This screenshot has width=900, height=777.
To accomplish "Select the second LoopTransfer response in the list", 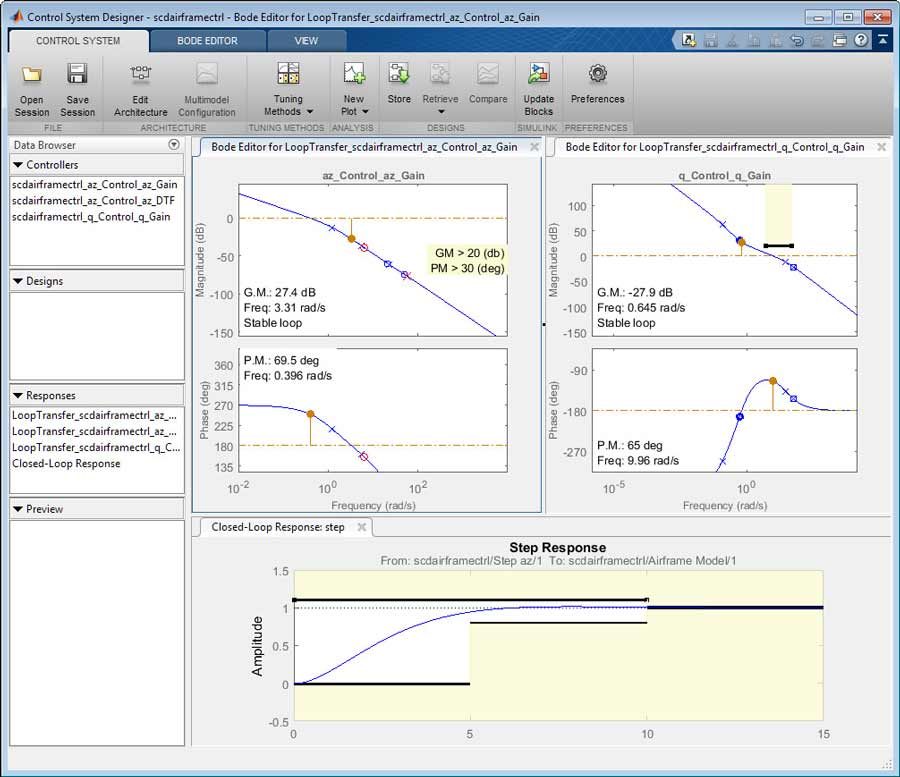I will tap(95, 431).
